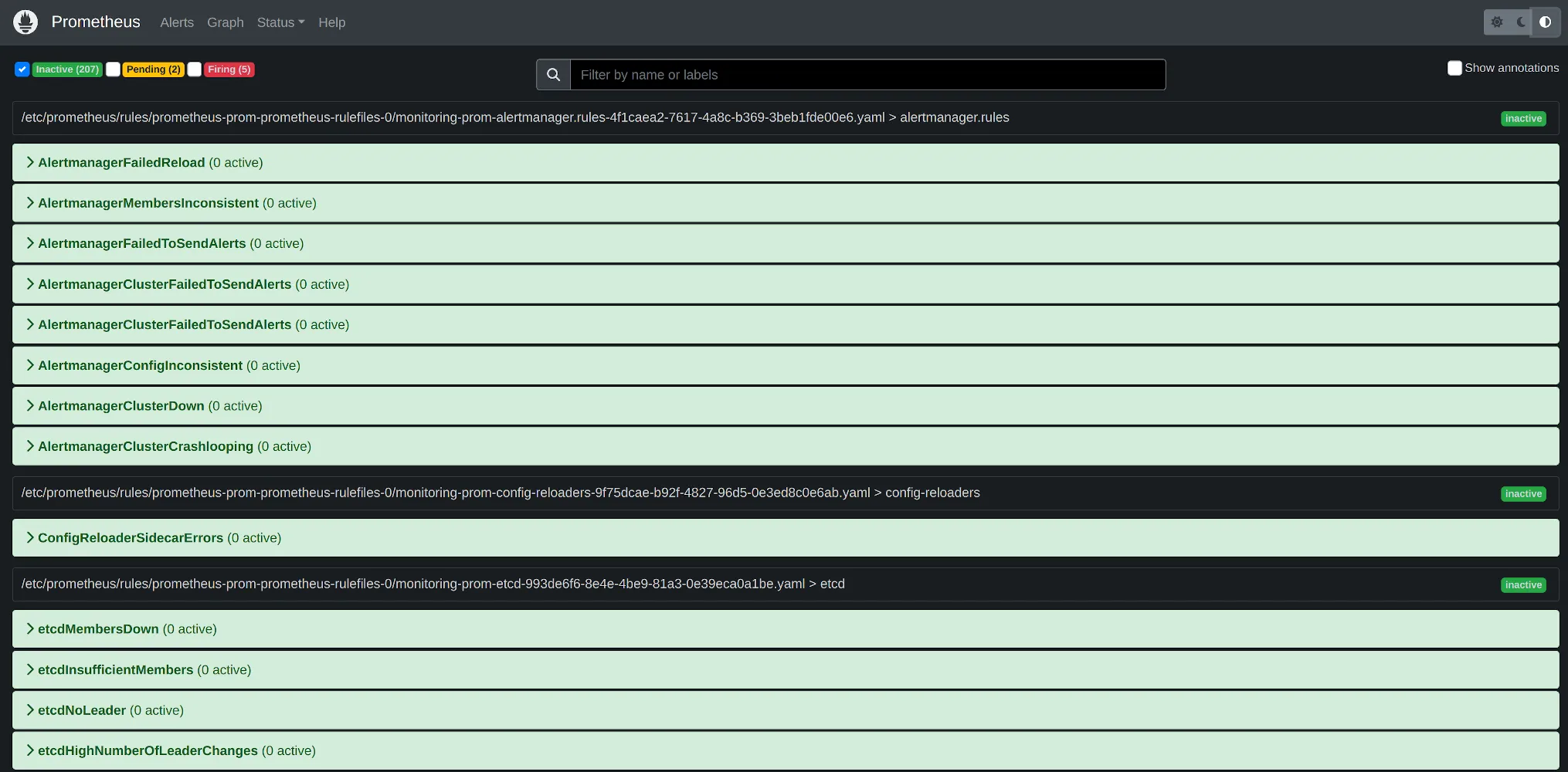Open the Graph page

click(225, 22)
